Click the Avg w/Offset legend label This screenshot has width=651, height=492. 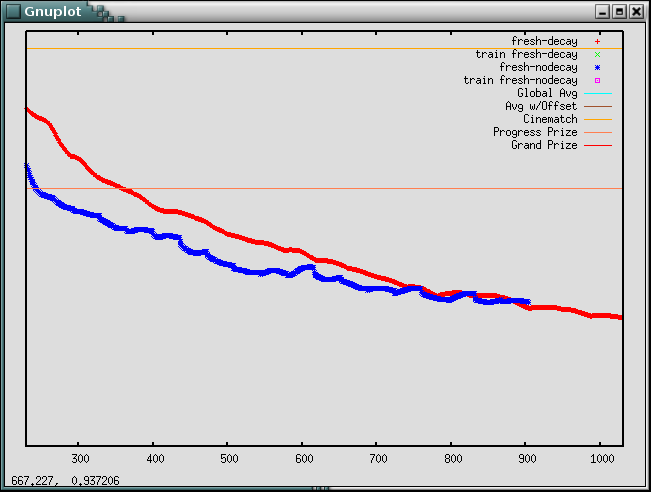point(541,106)
